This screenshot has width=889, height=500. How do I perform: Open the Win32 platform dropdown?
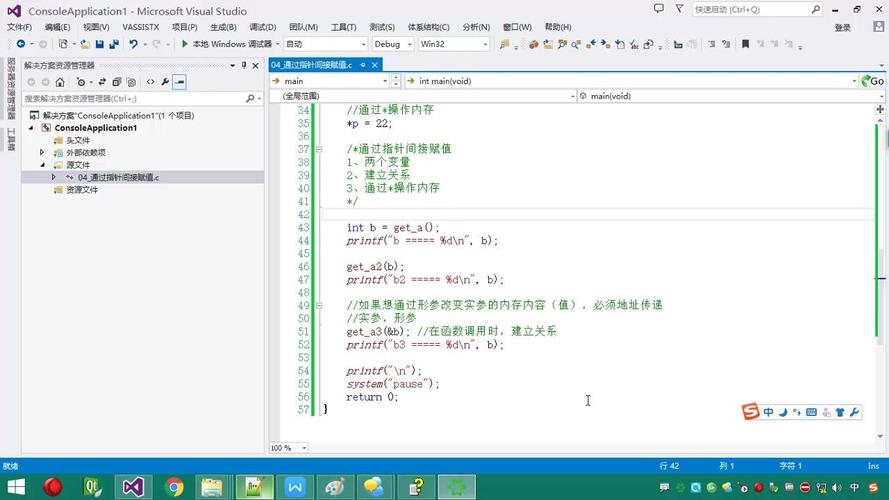pyautogui.click(x=453, y=44)
